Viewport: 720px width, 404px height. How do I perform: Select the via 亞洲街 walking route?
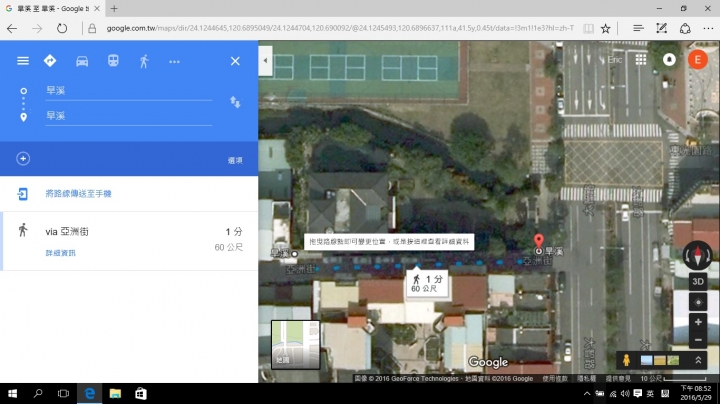click(130, 241)
